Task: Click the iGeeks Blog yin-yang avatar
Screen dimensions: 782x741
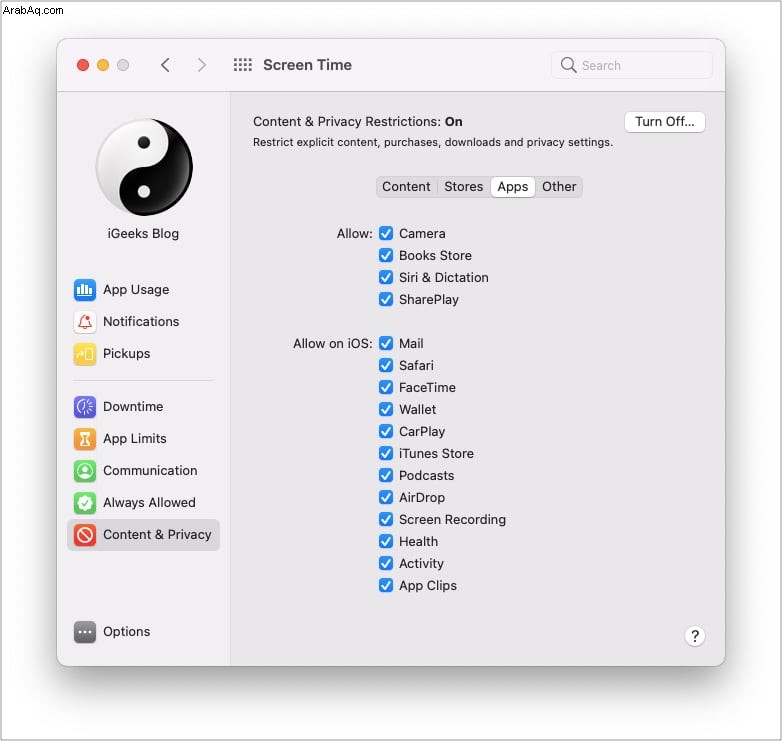Action: [144, 167]
